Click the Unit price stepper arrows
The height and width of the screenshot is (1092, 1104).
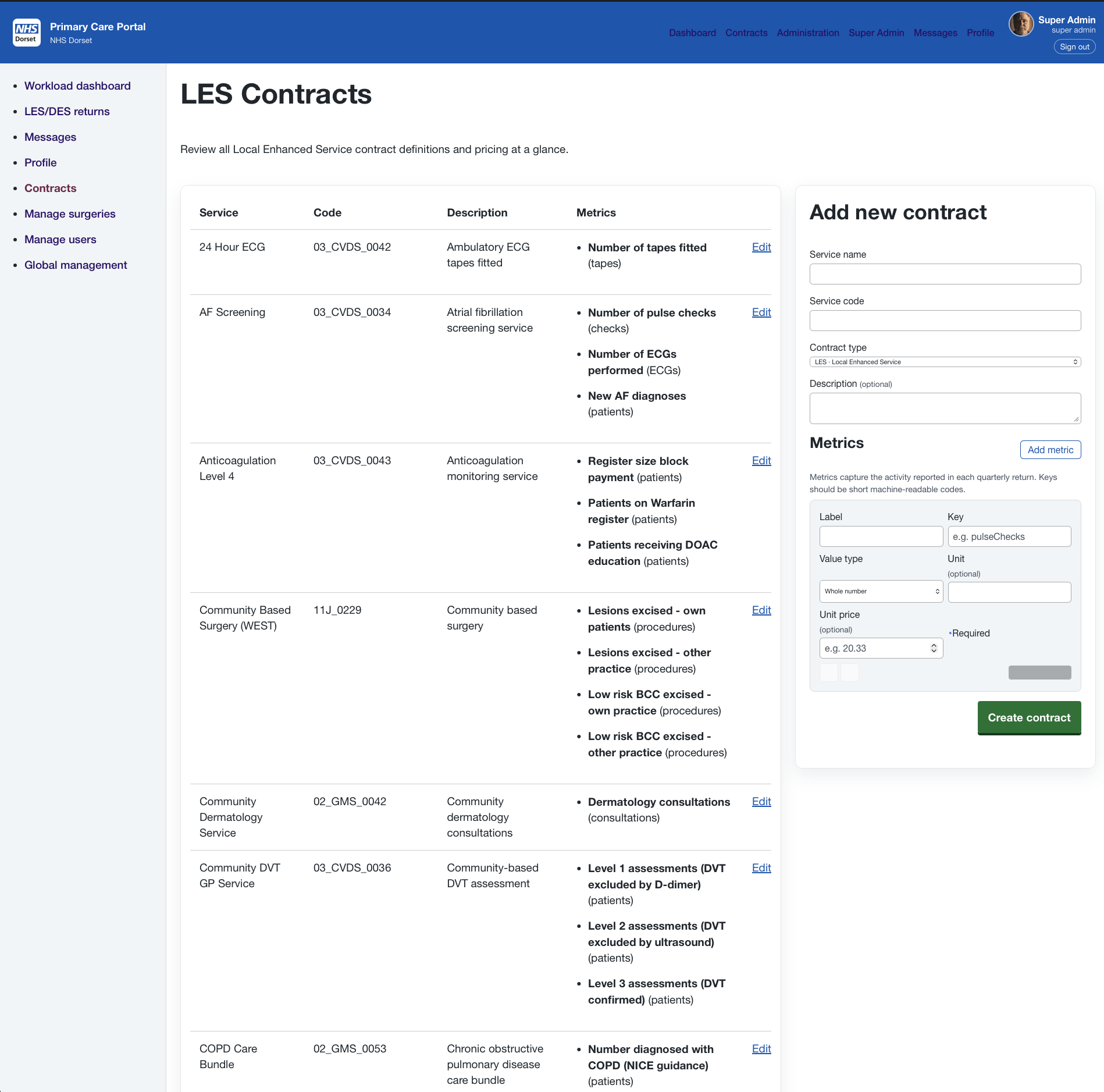pyautogui.click(x=932, y=648)
